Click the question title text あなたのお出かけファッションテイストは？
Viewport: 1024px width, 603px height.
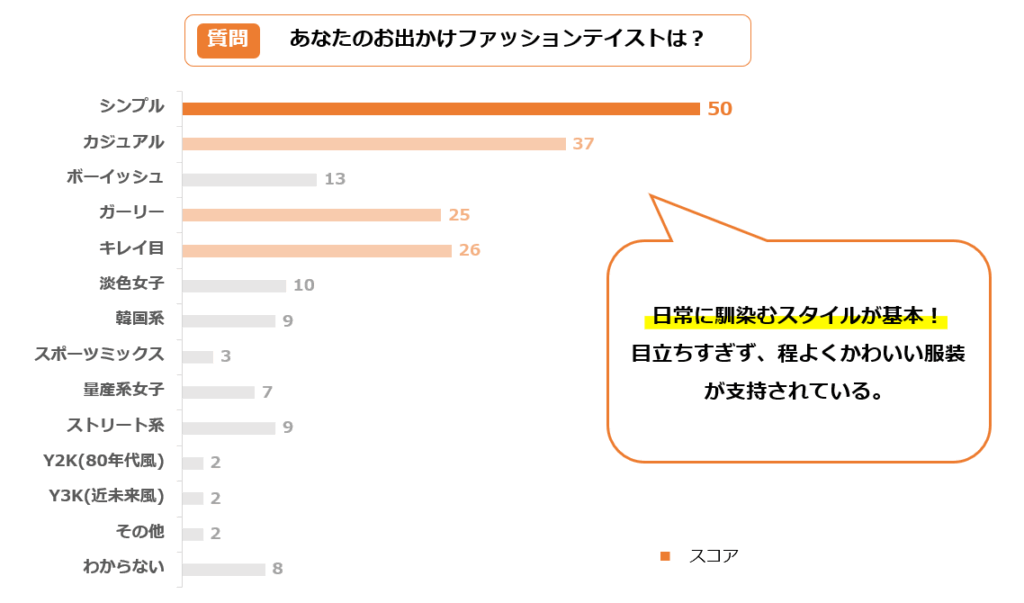pyautogui.click(x=497, y=40)
